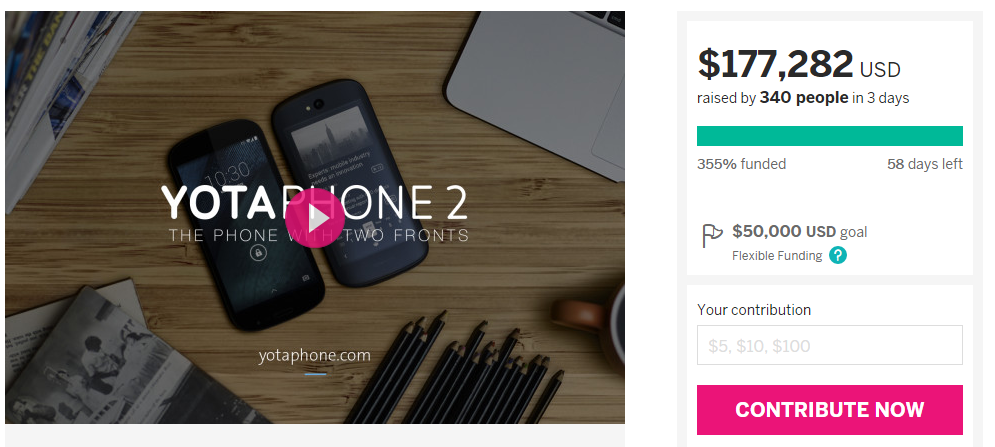The image size is (995, 447).
Task: Click the $177,282 raised amount
Action: click(775, 64)
